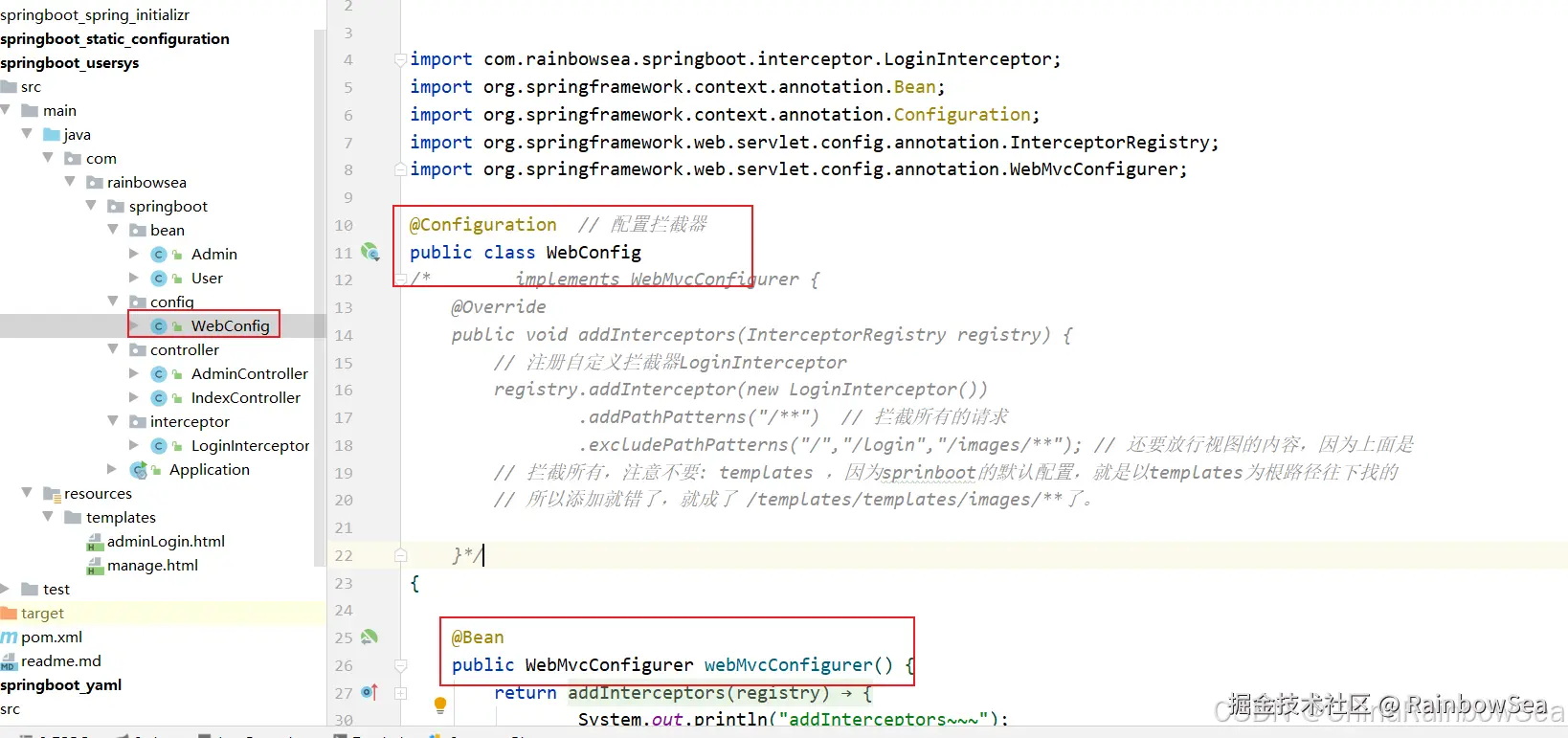Click the webMvcConfigurer method name on line 26

point(789,665)
